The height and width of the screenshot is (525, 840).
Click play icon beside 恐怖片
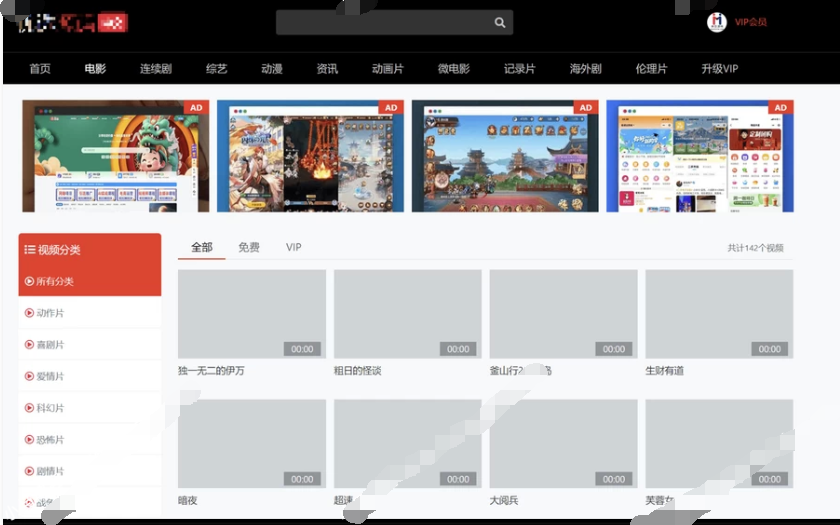coord(29,440)
